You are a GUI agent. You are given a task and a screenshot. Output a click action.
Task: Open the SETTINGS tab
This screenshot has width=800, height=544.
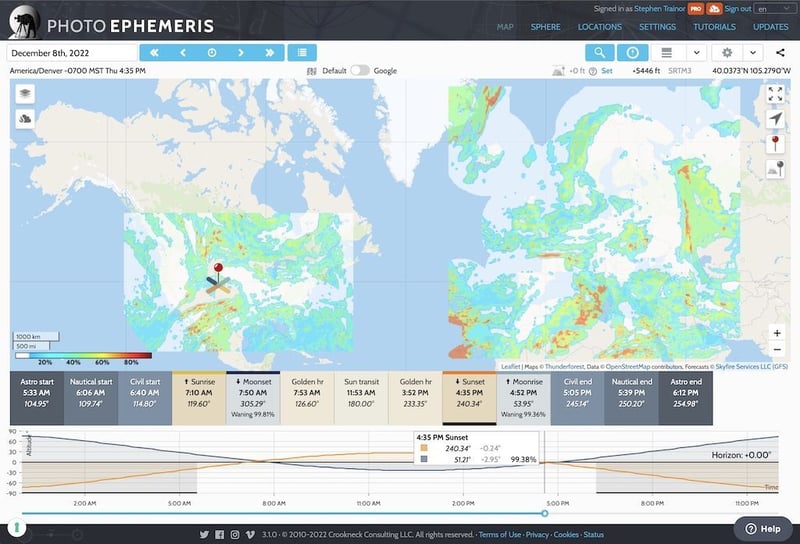(x=657, y=27)
